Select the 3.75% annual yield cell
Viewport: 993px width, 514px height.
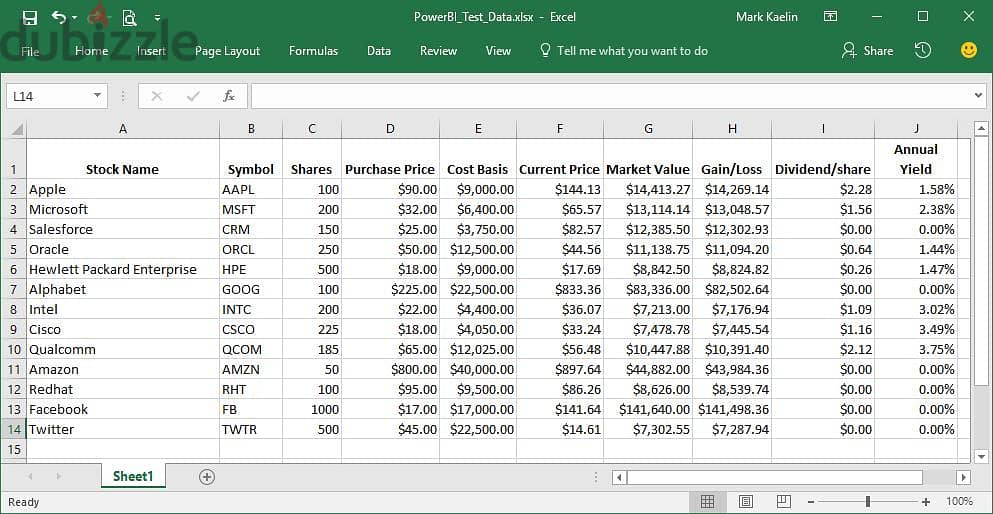tap(916, 349)
